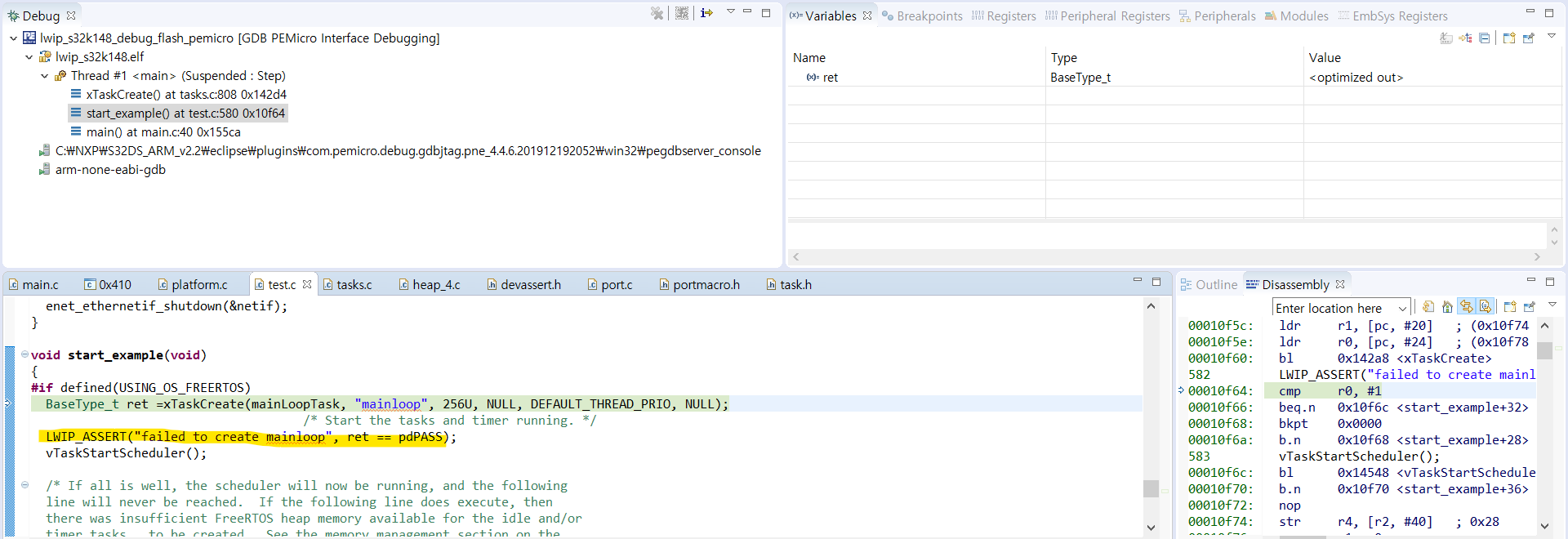Viewport: 1568px width, 539px height.
Task: Switch to the Outline tab
Action: (x=1209, y=285)
